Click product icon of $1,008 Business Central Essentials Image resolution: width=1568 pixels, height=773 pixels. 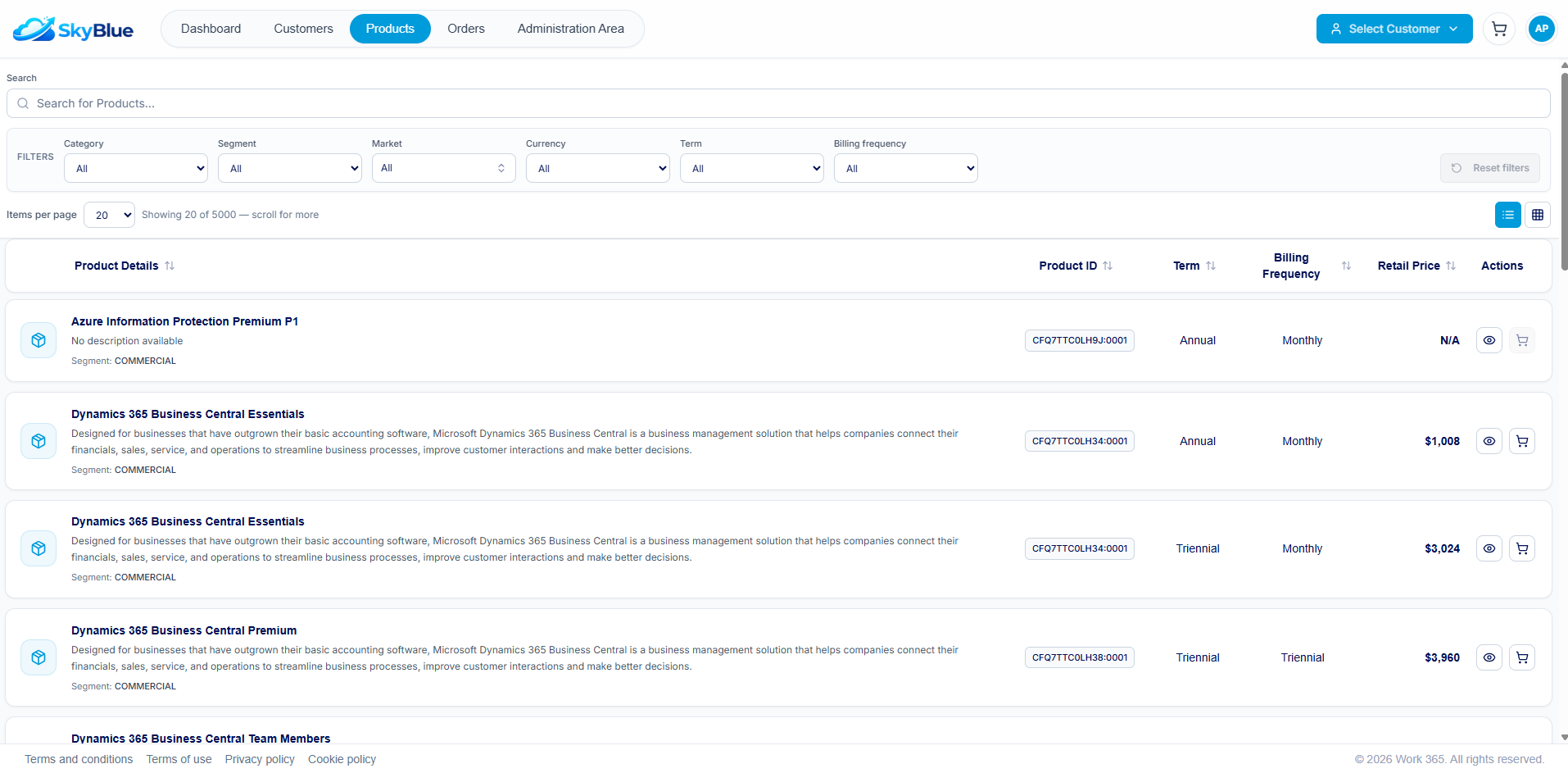pyautogui.click(x=39, y=441)
